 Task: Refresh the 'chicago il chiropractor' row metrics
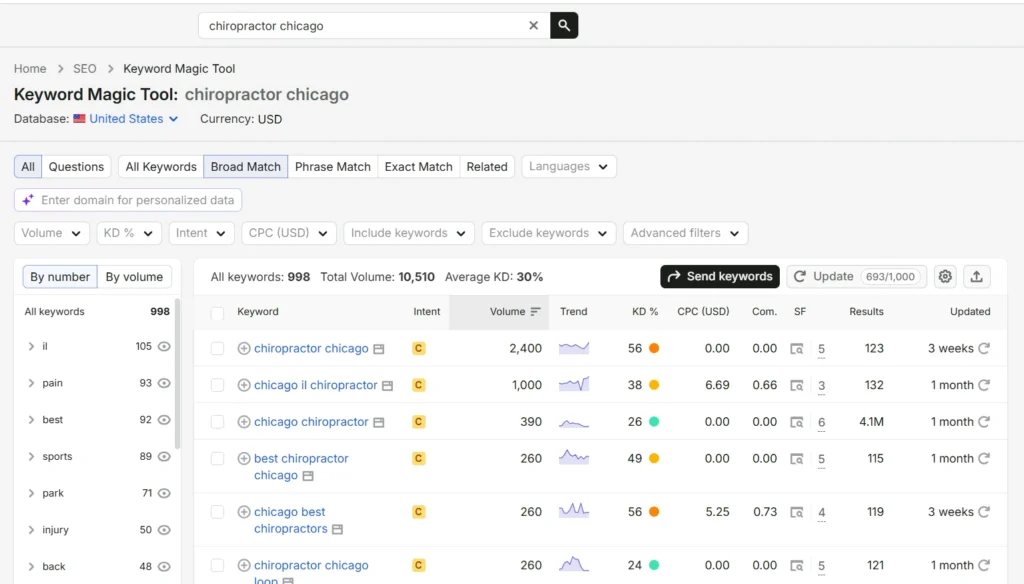pos(984,385)
